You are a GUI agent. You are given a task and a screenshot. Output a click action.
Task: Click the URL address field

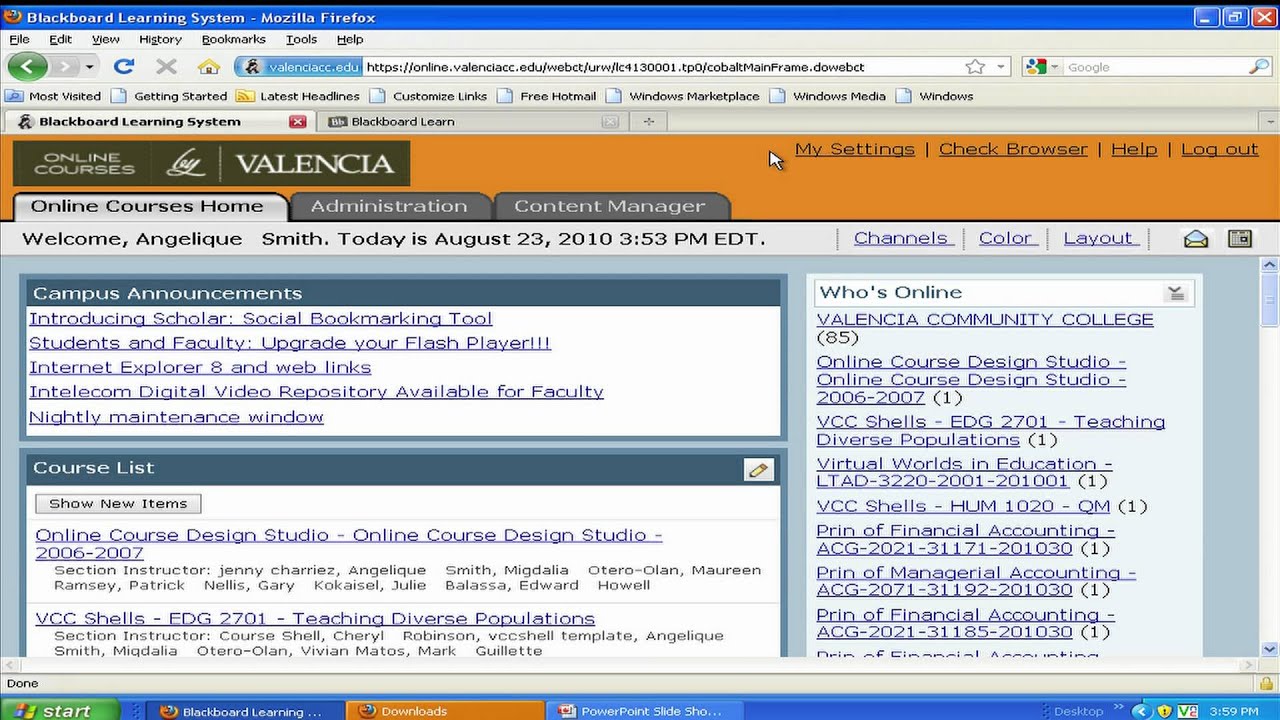pyautogui.click(x=660, y=67)
